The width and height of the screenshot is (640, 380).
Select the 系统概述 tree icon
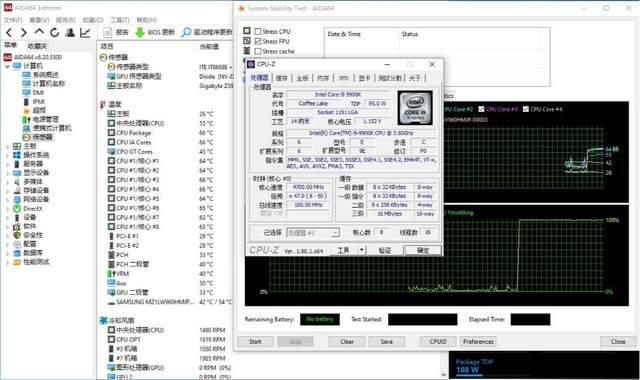coord(26,75)
